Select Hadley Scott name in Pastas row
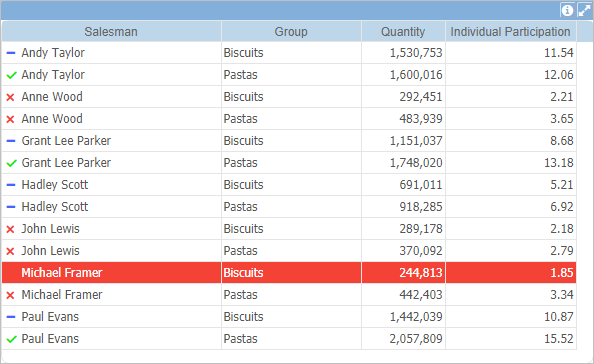 pos(55,206)
